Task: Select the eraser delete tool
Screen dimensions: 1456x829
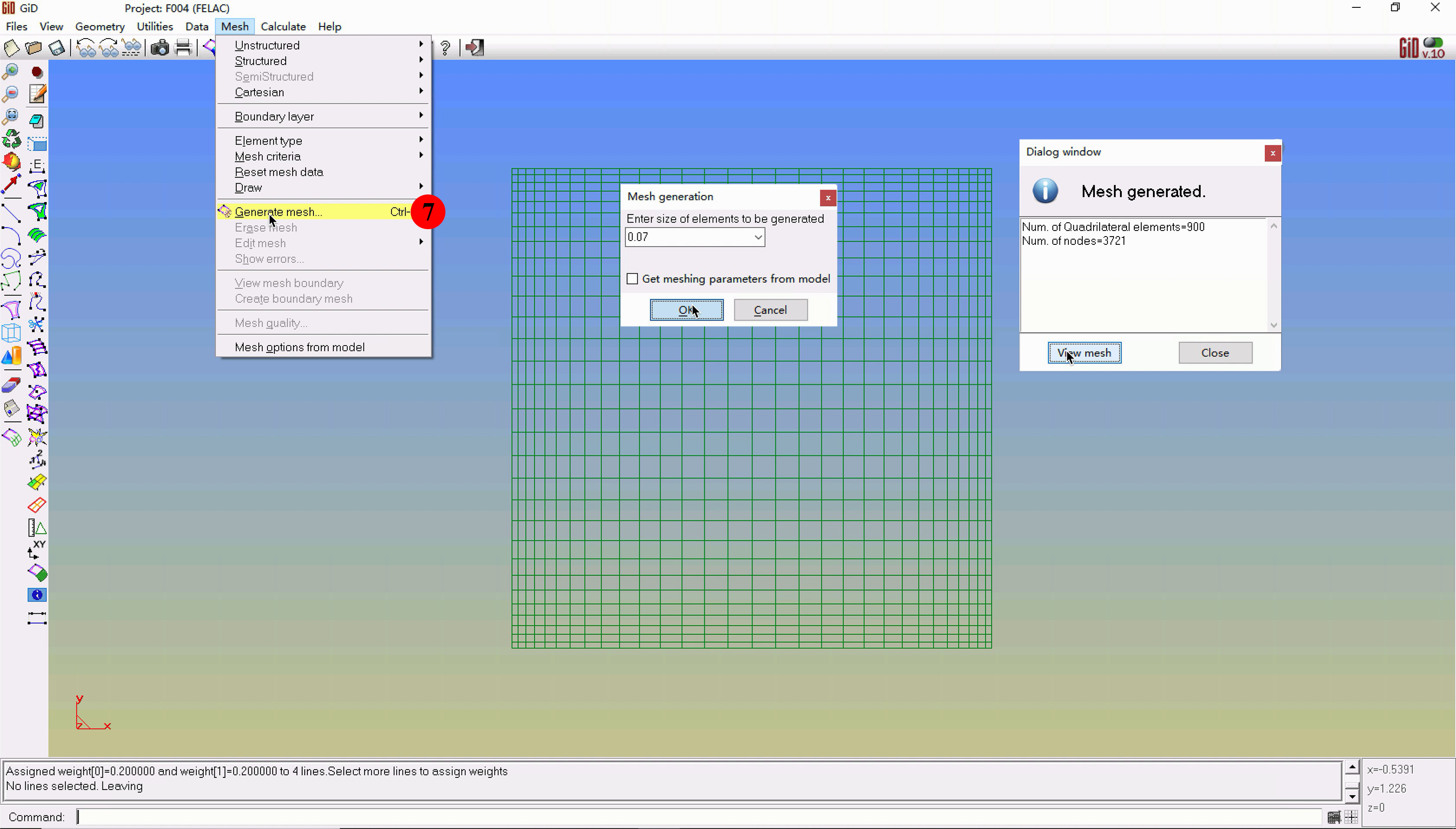Action: (x=11, y=386)
